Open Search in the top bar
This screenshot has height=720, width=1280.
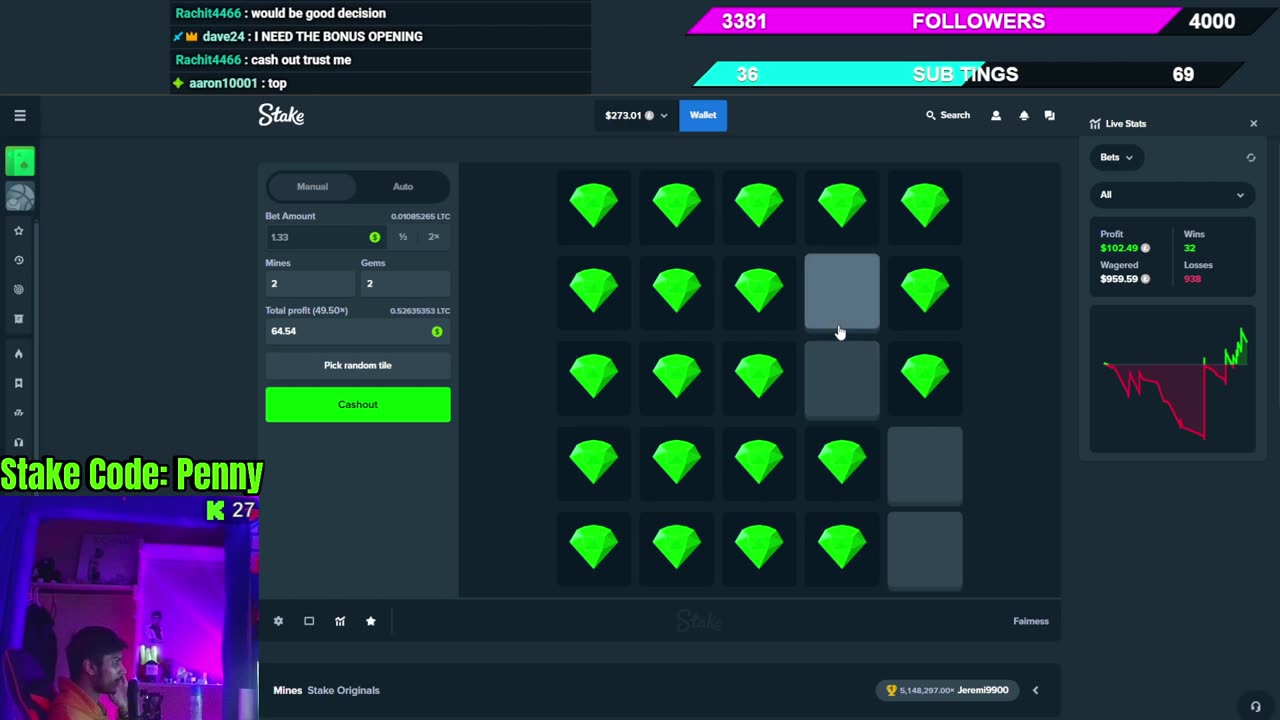pyautogui.click(x=948, y=115)
